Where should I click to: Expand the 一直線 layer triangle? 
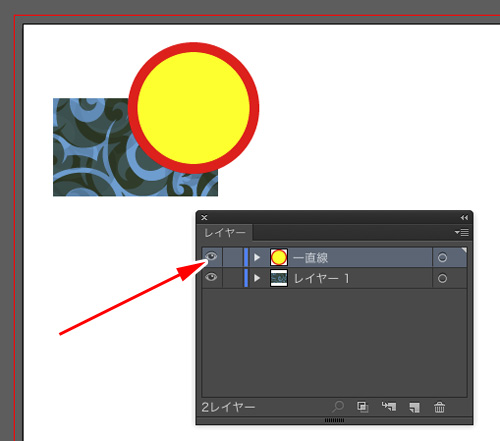pos(257,257)
